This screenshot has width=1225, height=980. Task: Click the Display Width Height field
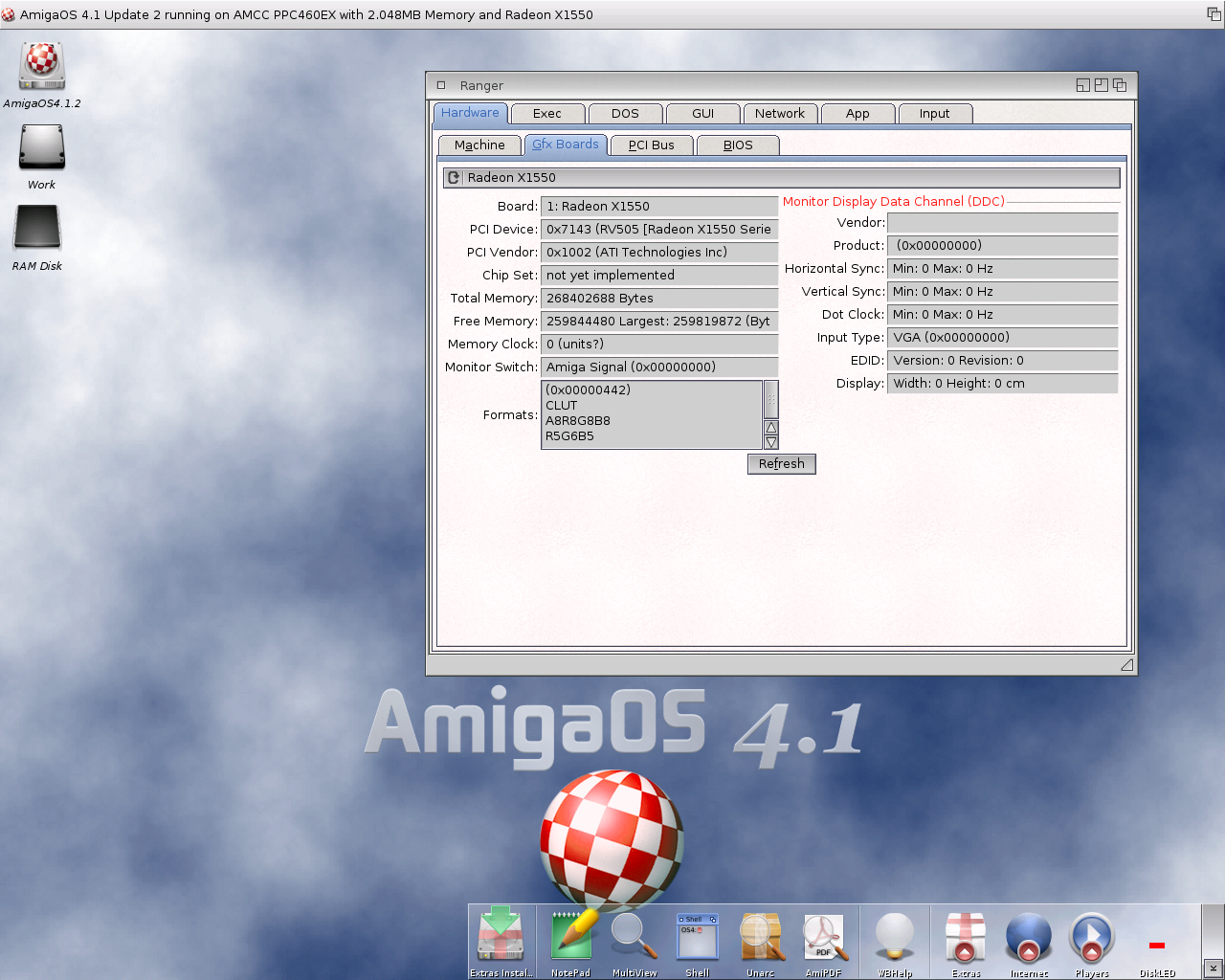tap(1003, 383)
